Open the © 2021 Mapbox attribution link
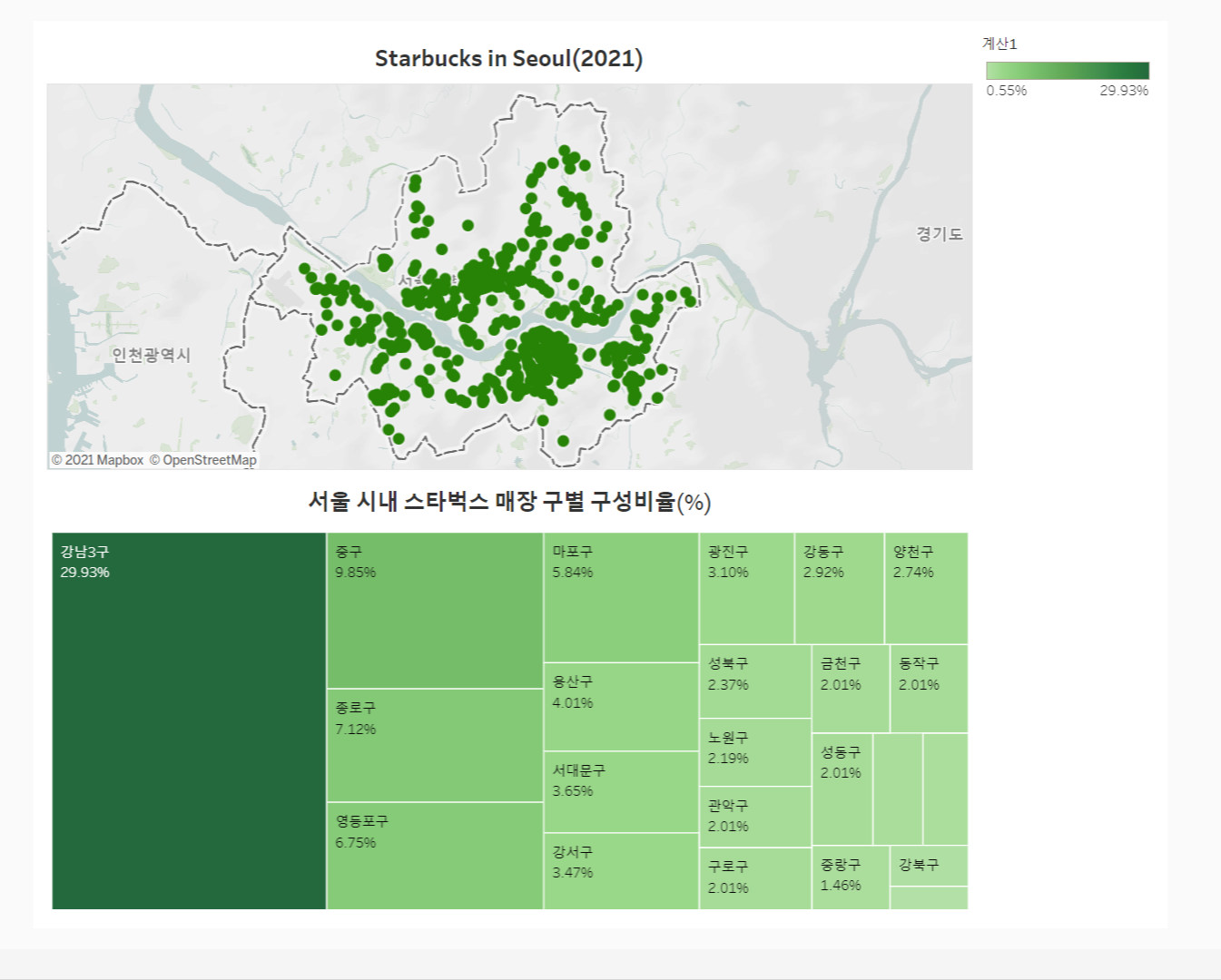This screenshot has width=1221, height=980. pos(97,460)
